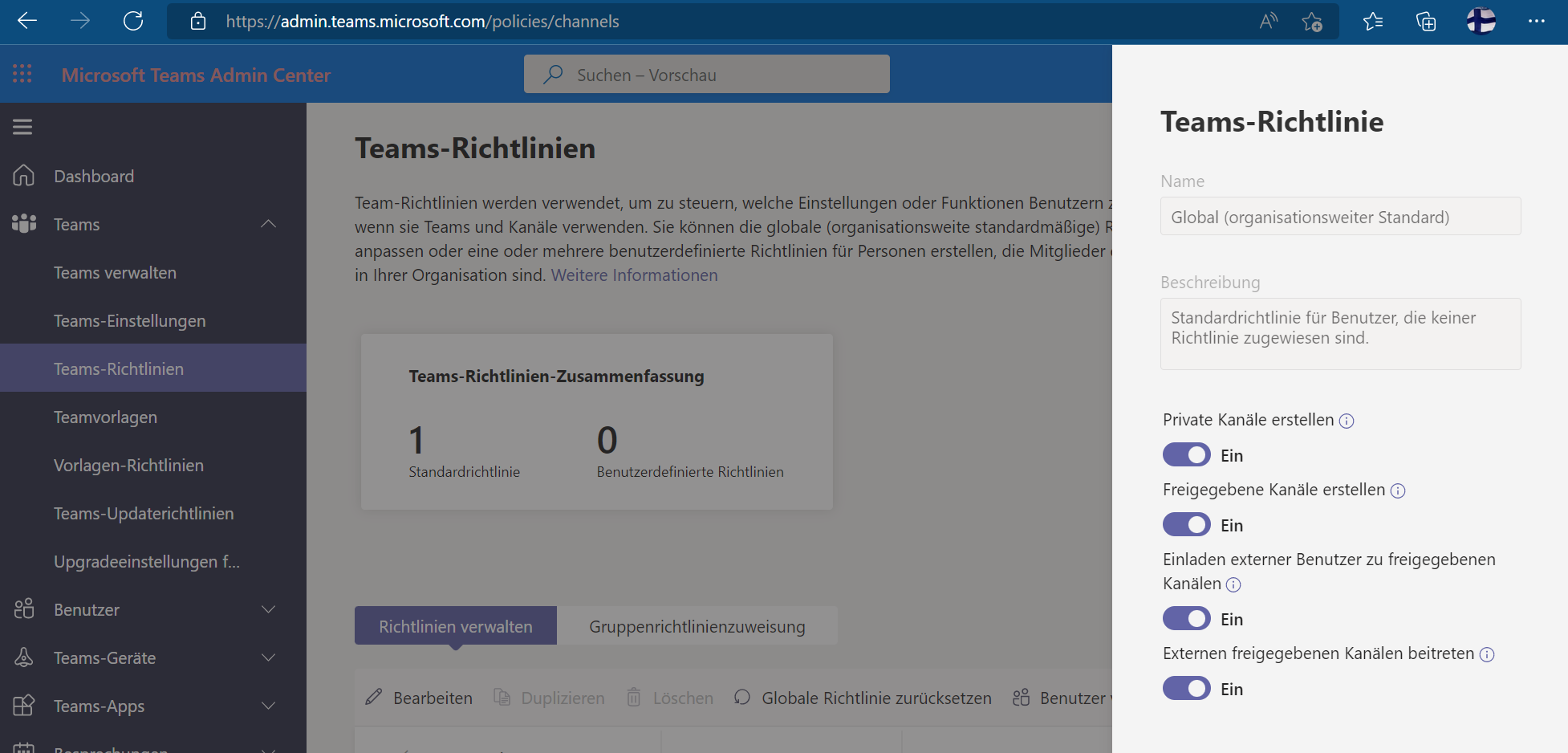Viewport: 1568px width, 753px height.
Task: Select Teams-Richtlinien in sidebar
Action: tap(153, 368)
